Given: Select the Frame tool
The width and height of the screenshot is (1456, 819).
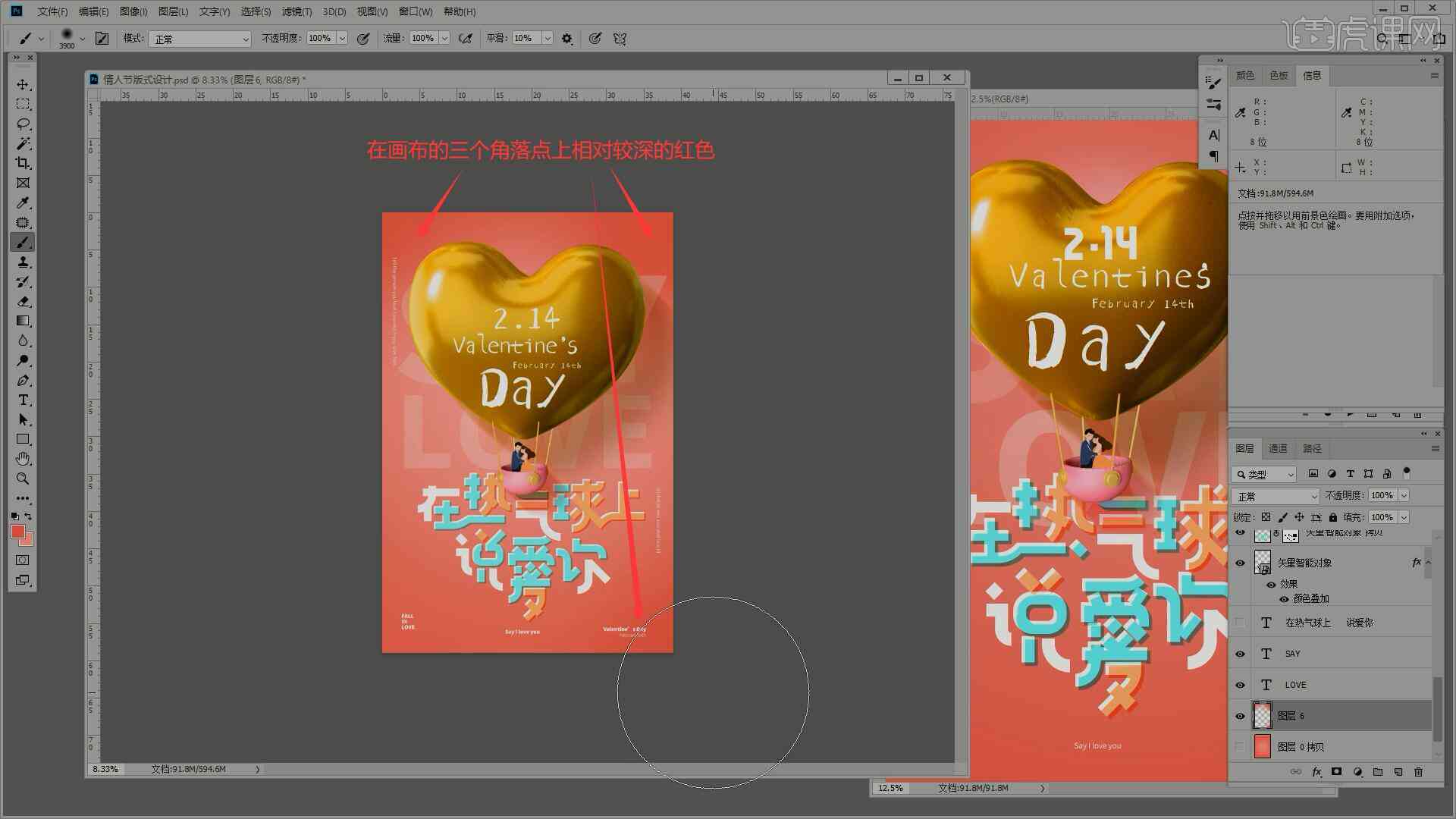Looking at the screenshot, I should (x=23, y=183).
